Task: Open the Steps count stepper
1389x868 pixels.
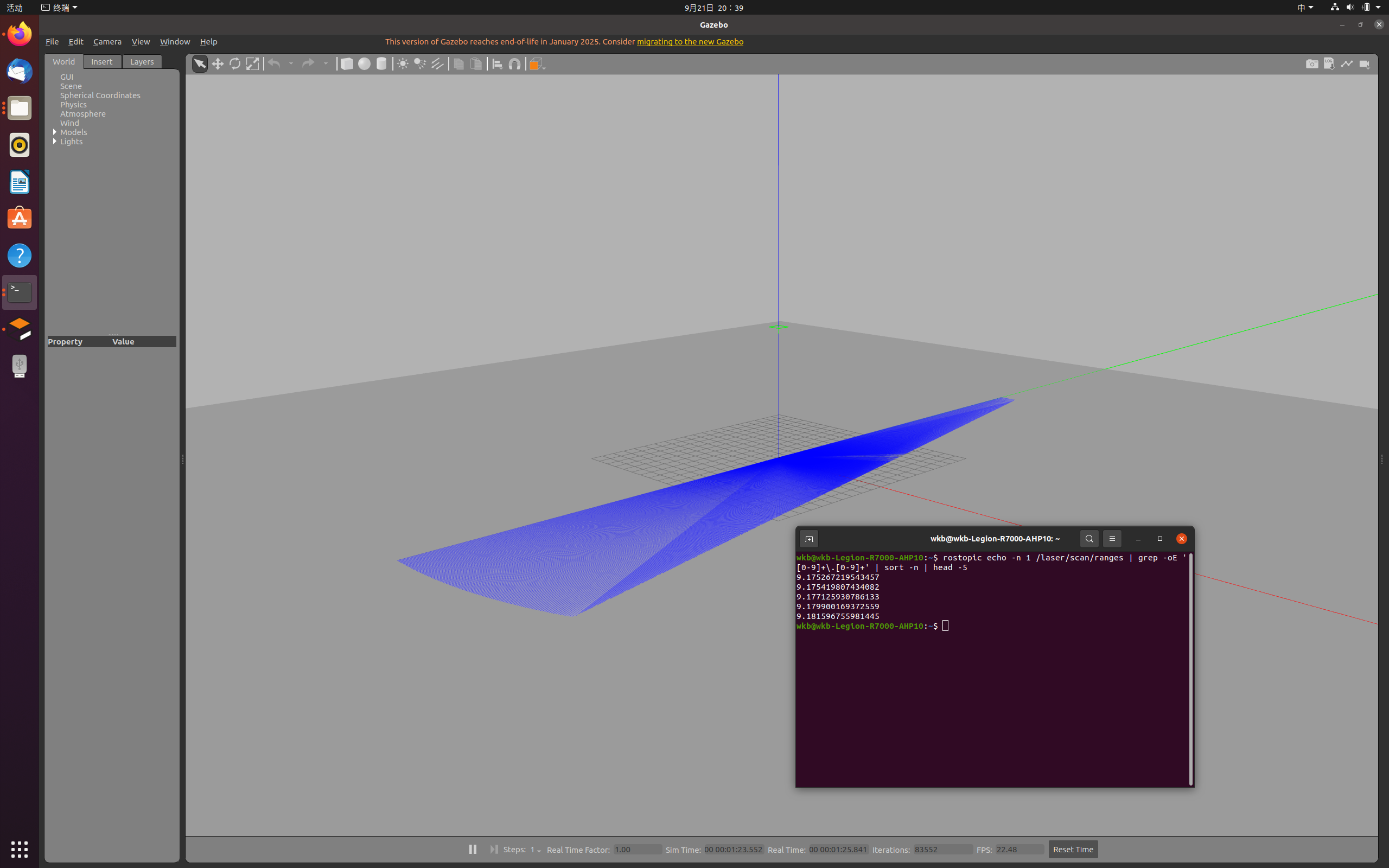Action: click(535, 850)
